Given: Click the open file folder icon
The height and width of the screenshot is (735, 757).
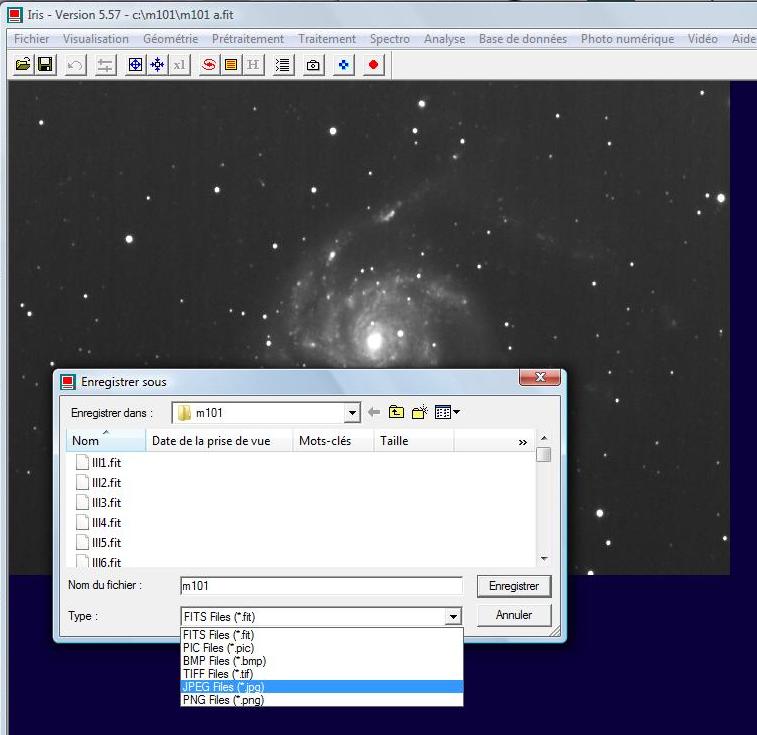Looking at the screenshot, I should 23,65.
